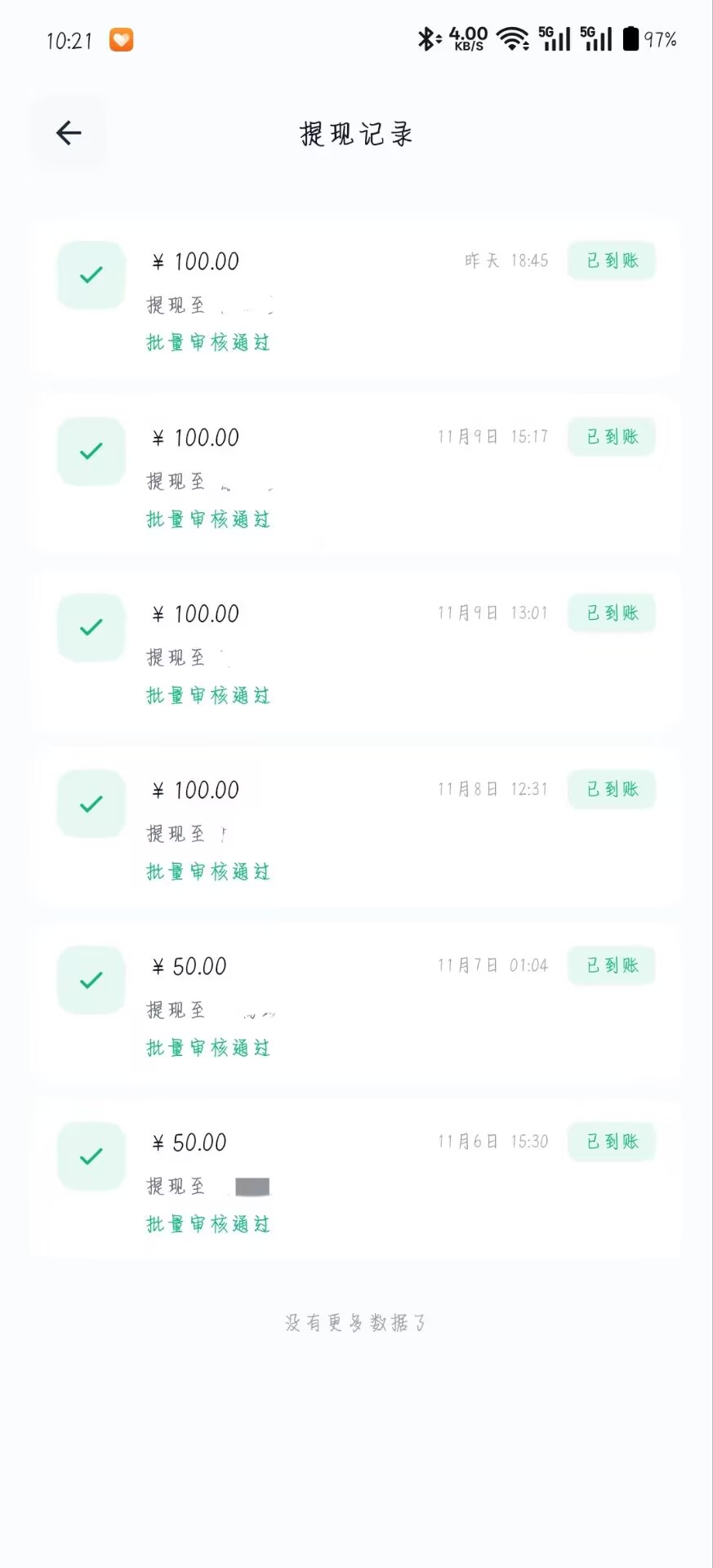This screenshot has width=713, height=1568.
Task: Tap 批量审核通过 text on 11月6日 record
Action: pyautogui.click(x=208, y=1224)
